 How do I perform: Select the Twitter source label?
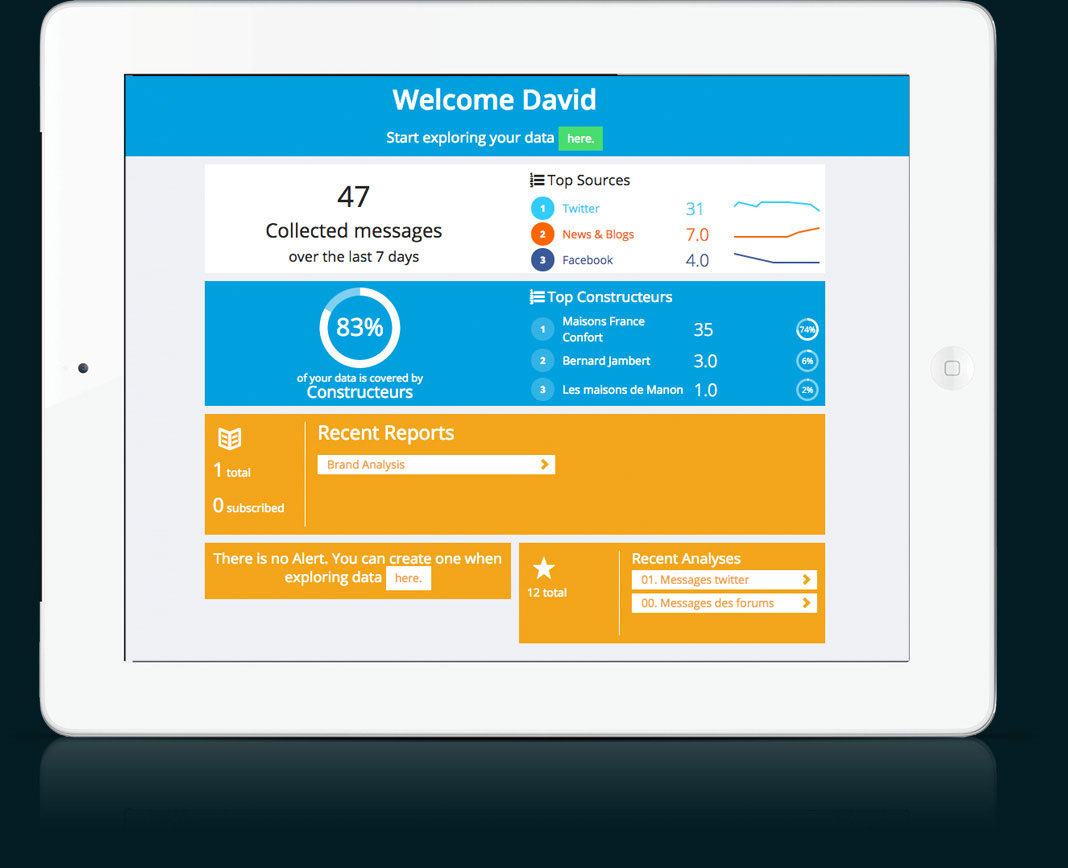pyautogui.click(x=581, y=208)
